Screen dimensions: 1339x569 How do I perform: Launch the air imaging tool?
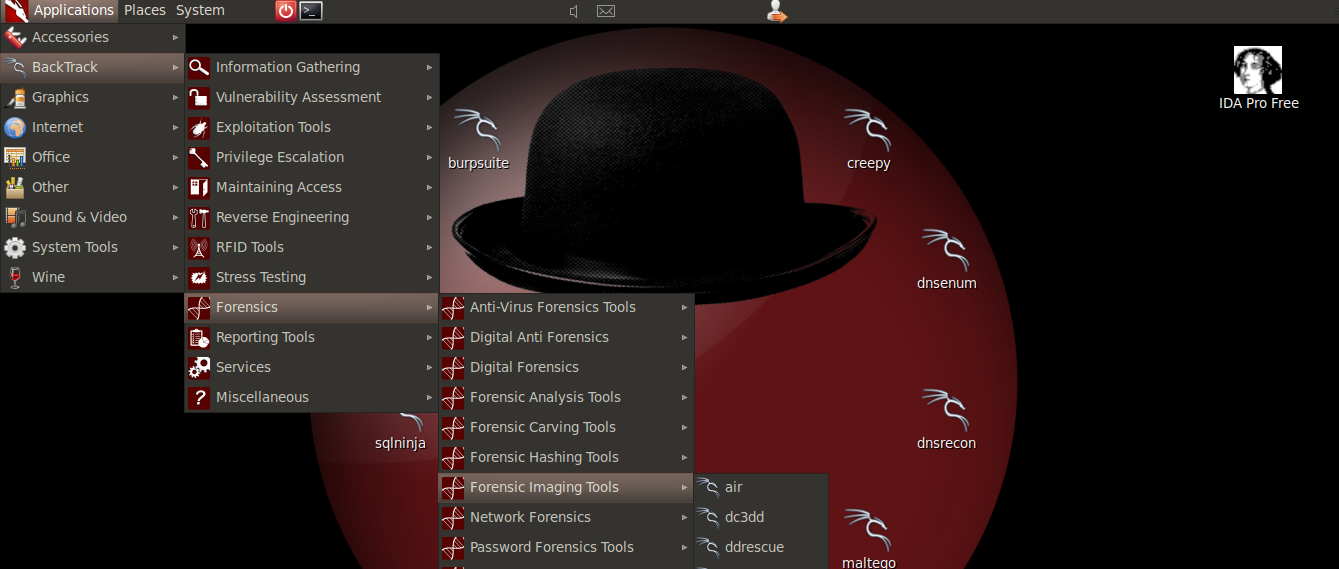click(762, 487)
